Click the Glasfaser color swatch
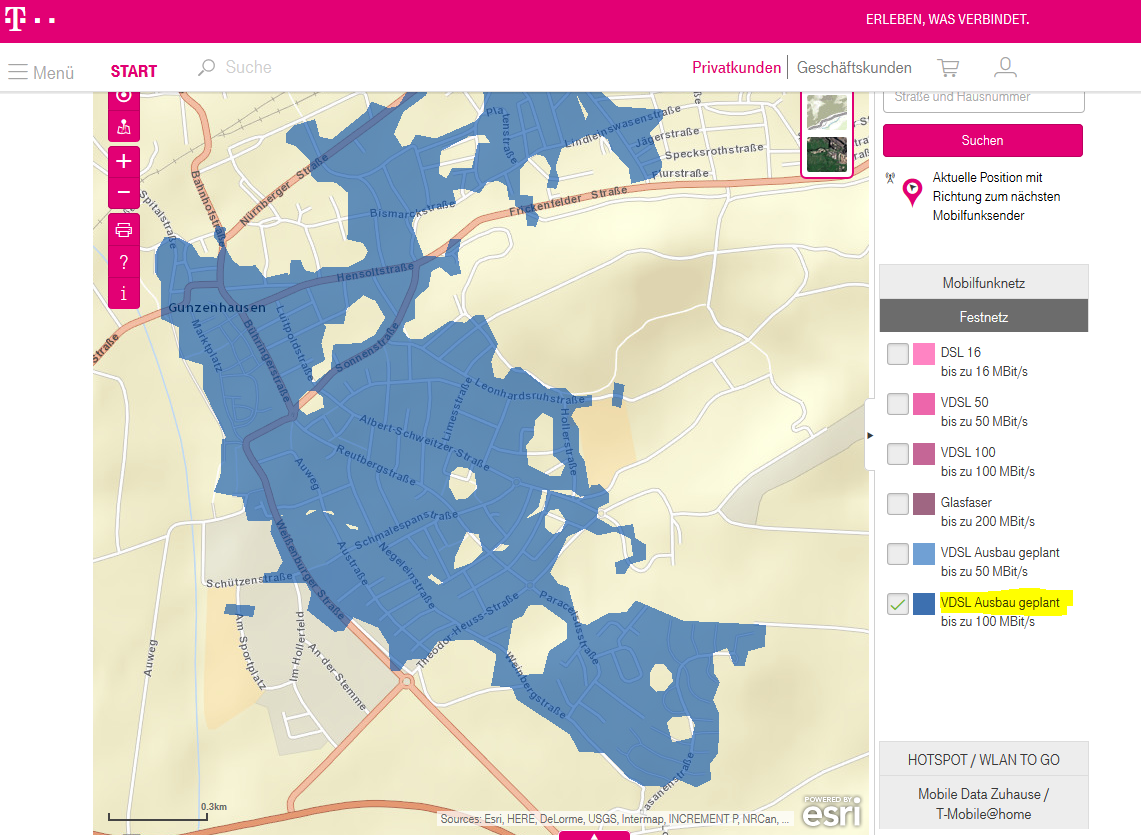 coord(923,504)
